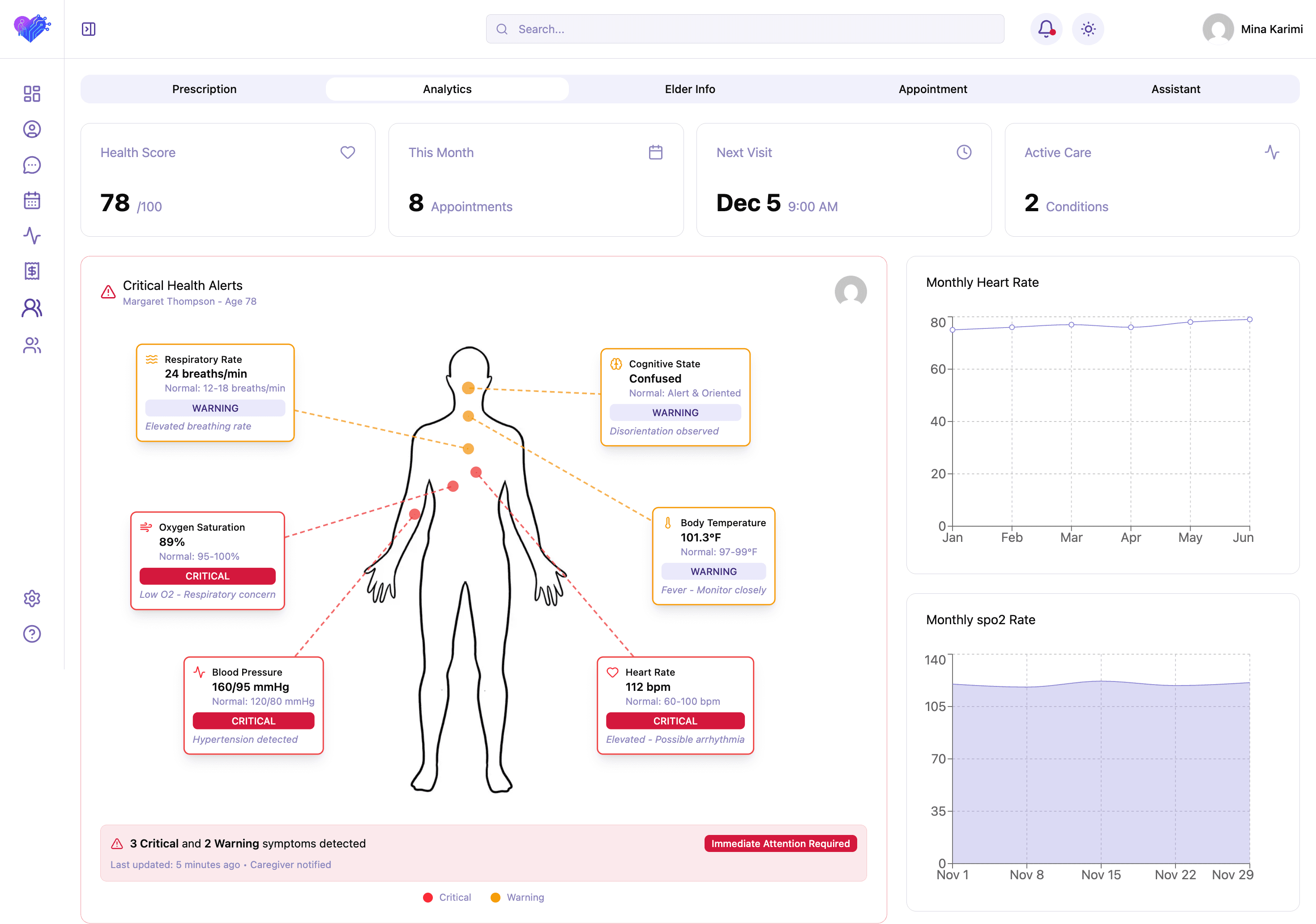The image size is (1316, 924).
Task: Open the calendar sidebar icon
Action: pos(32,200)
